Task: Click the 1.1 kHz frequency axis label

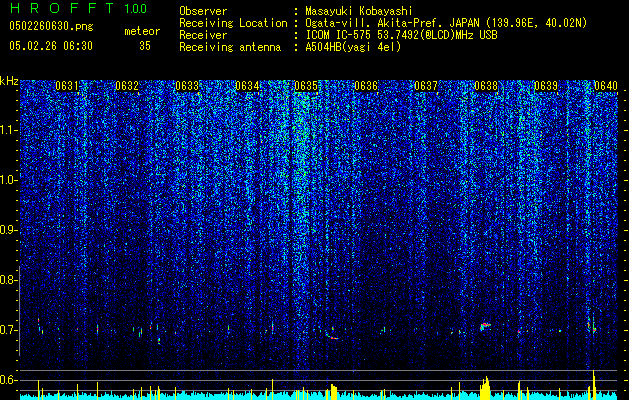Action: 9,130
